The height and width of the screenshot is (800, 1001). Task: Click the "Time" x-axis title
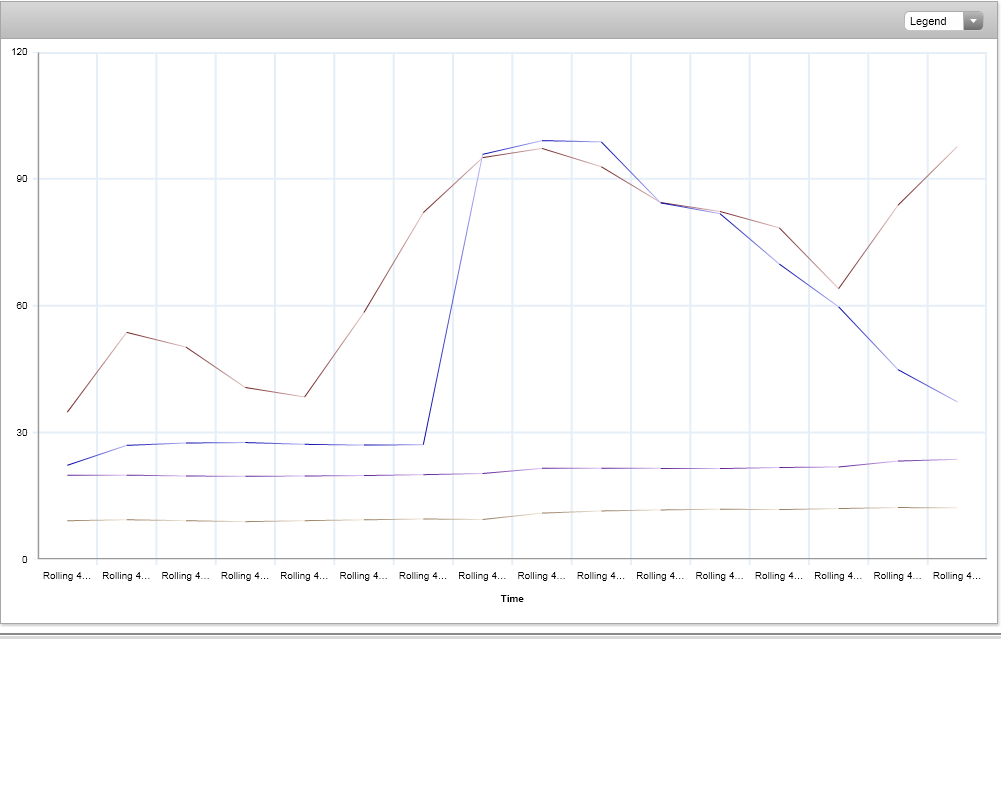point(512,599)
